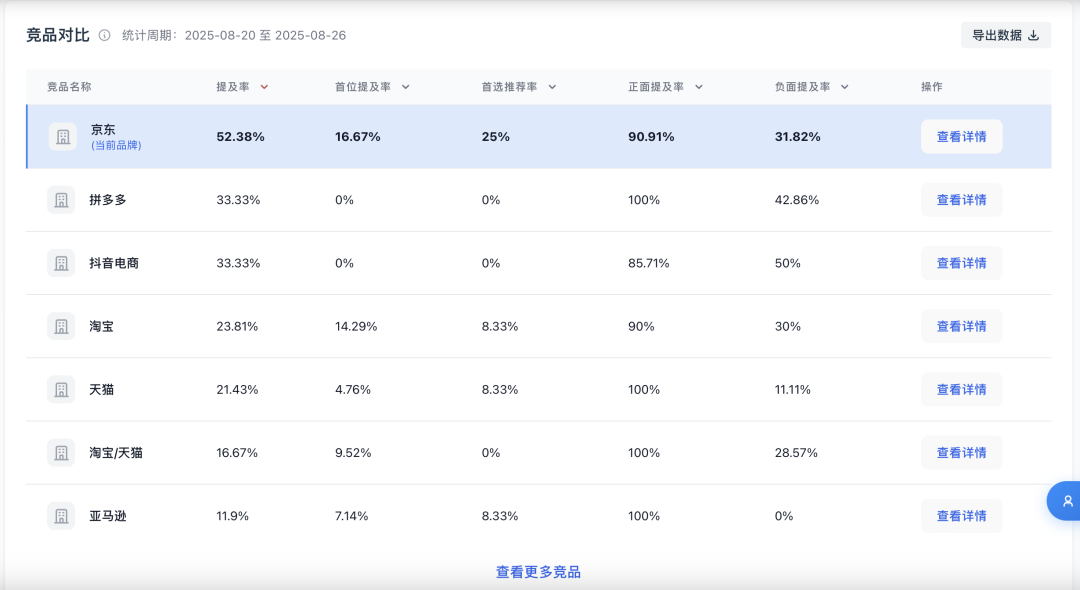Click the building icon next to 淘宝
1080x590 pixels.
pyautogui.click(x=61, y=326)
